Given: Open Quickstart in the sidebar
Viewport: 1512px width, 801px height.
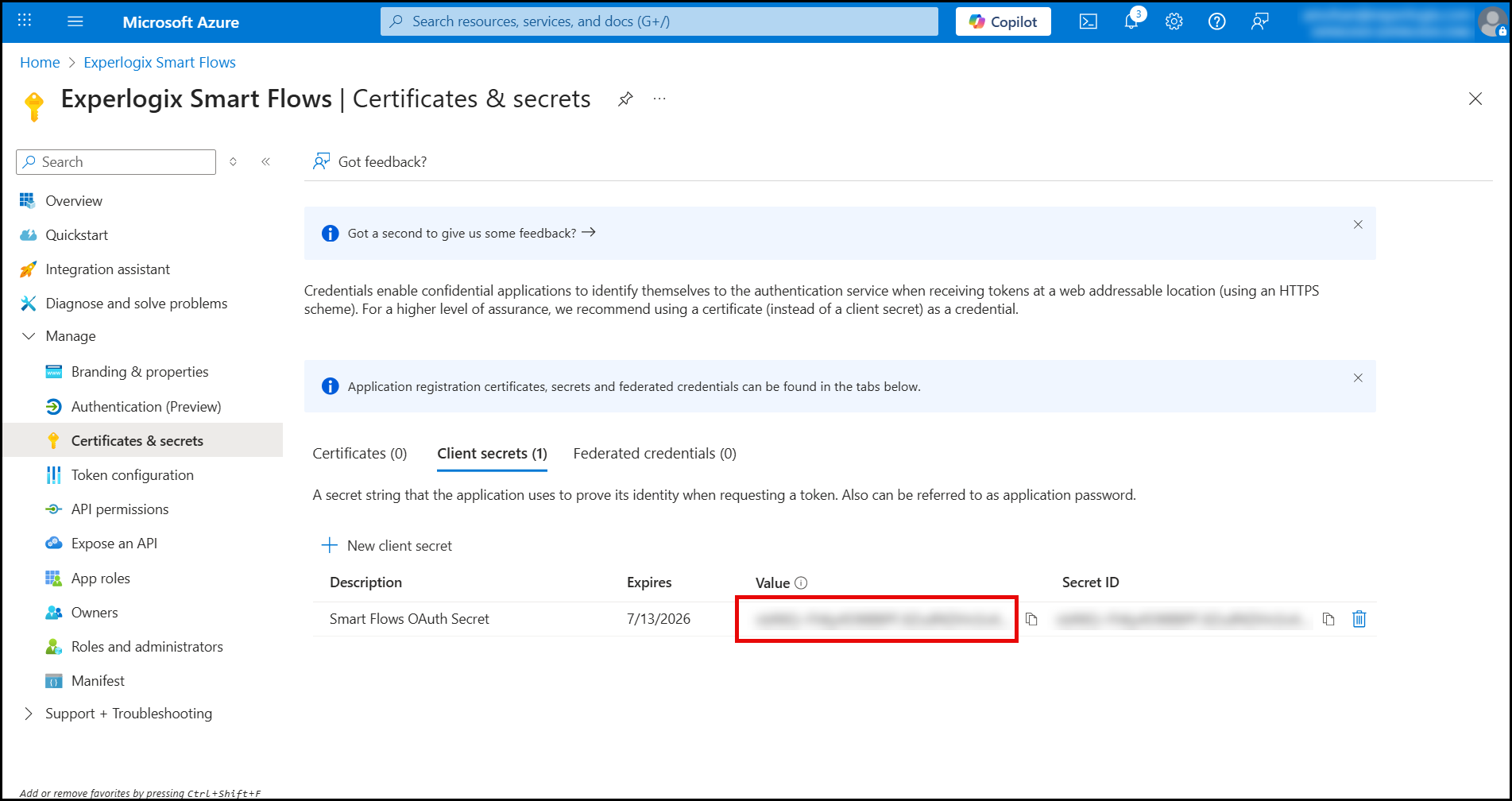Looking at the screenshot, I should coord(76,235).
